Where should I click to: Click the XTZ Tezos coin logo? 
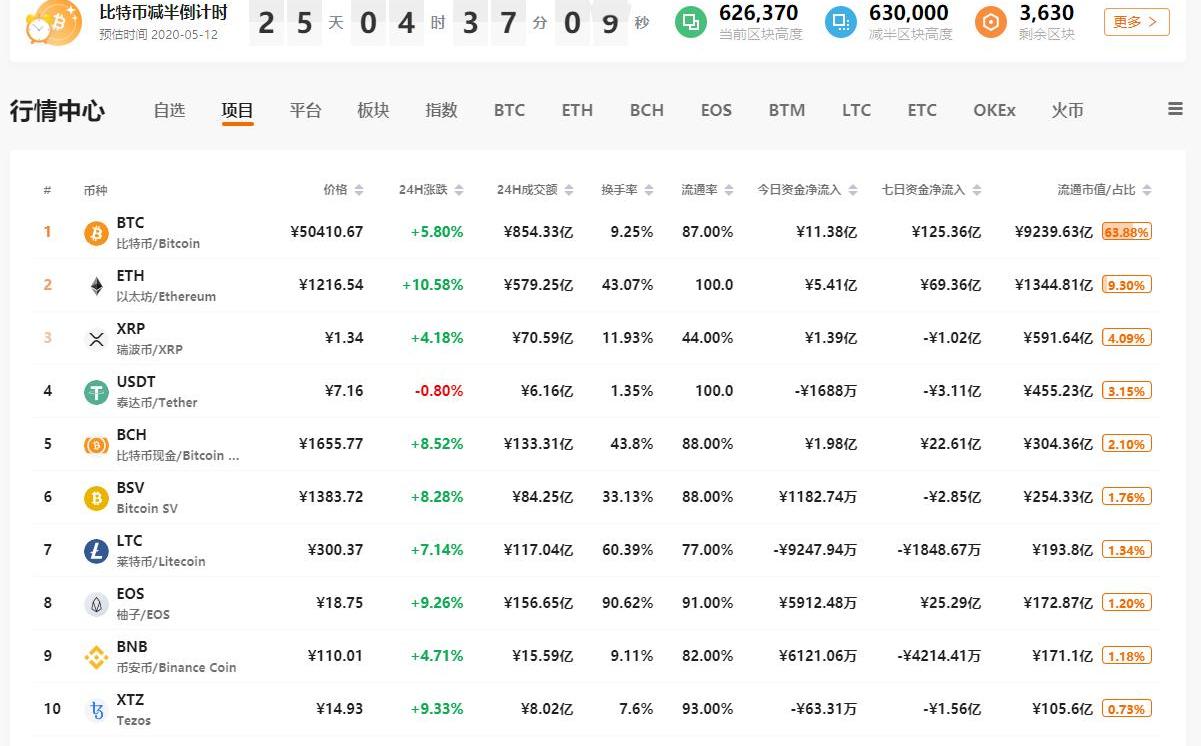tap(96, 710)
